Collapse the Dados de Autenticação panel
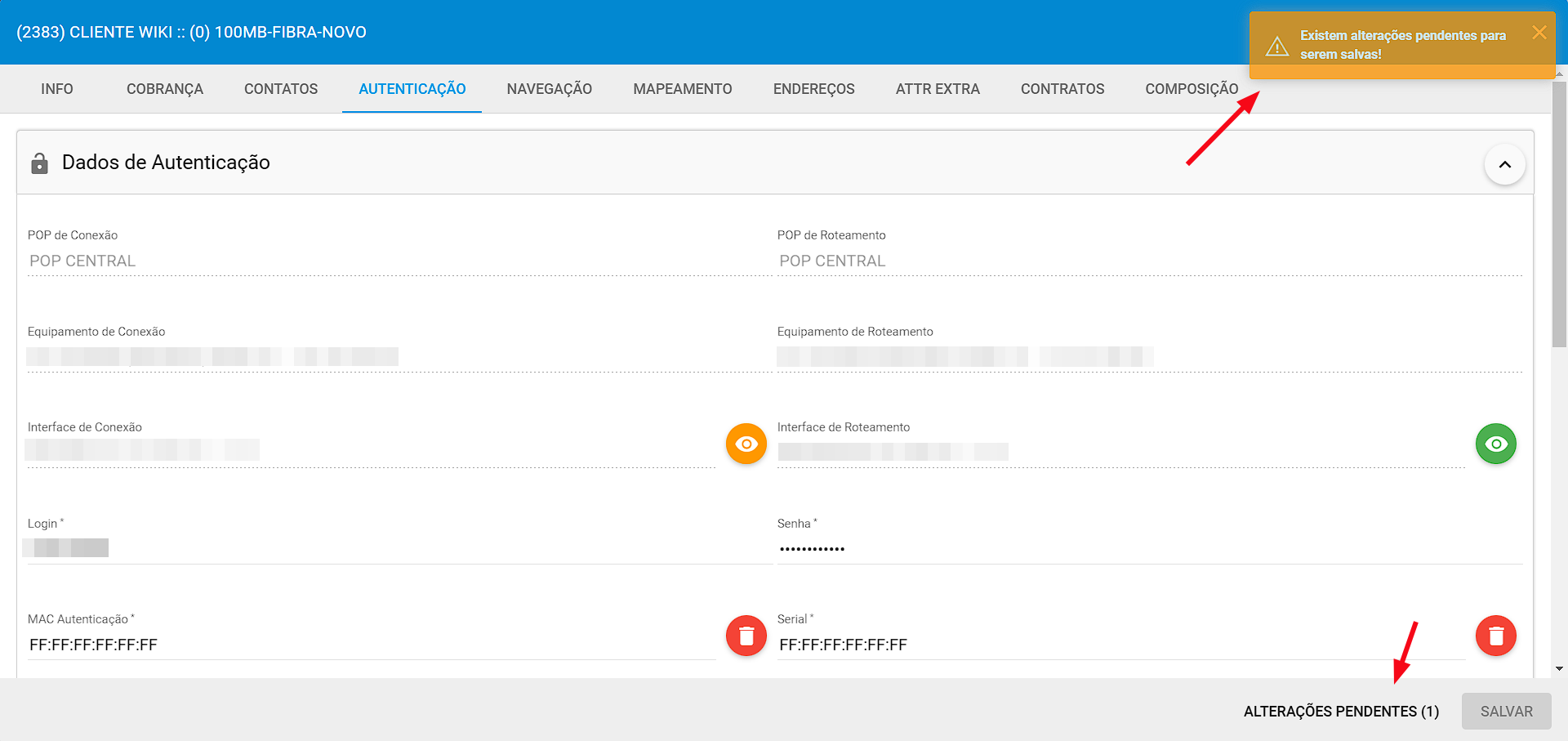Image resolution: width=1568 pixels, height=741 pixels. [1505, 164]
